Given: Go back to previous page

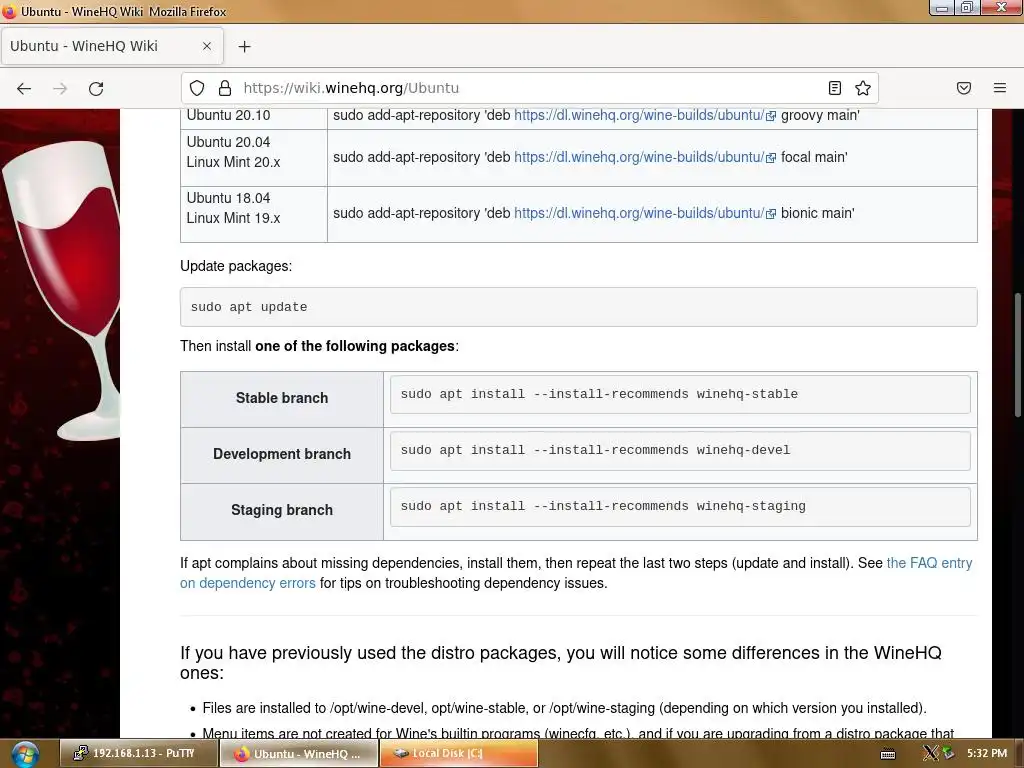Looking at the screenshot, I should (x=24, y=88).
